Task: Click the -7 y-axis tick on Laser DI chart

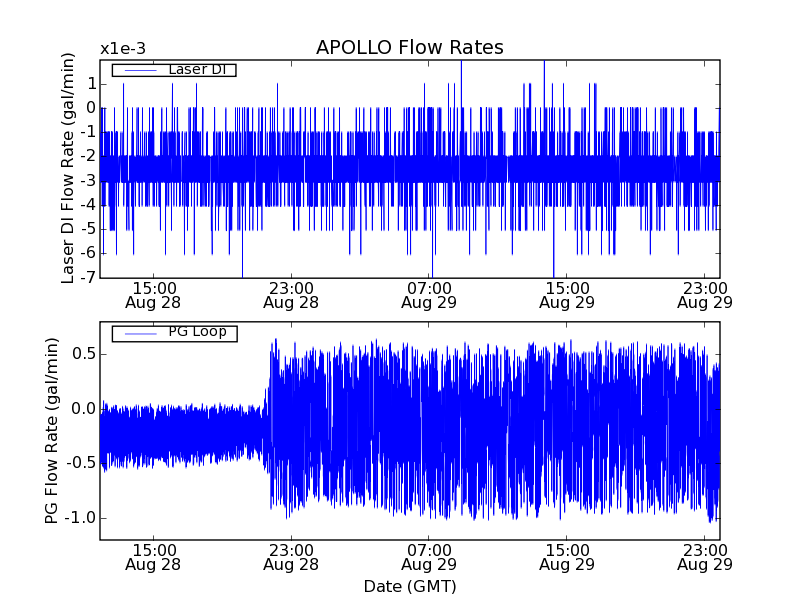Action: coord(87,278)
